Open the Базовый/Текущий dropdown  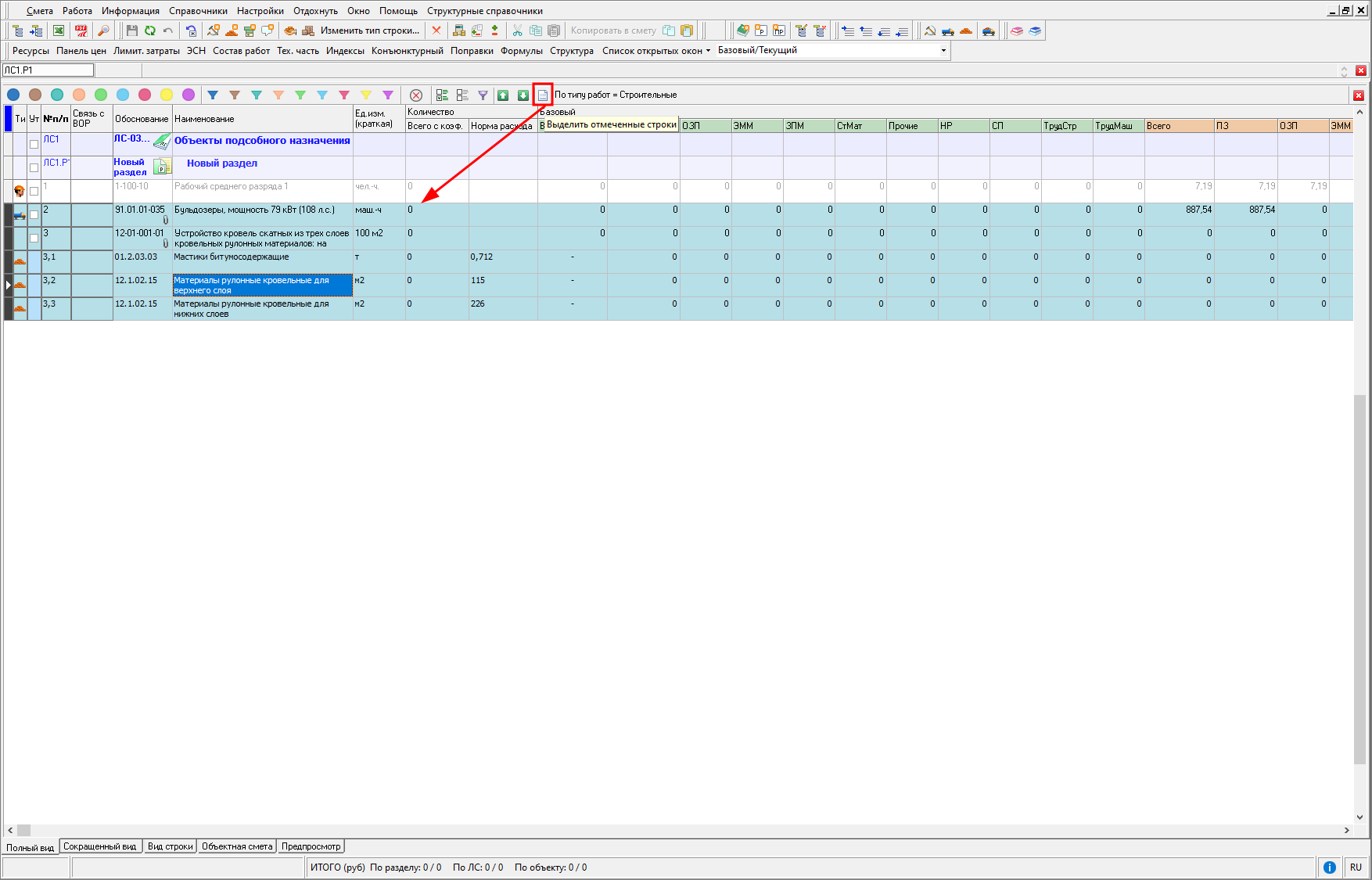pos(943,50)
